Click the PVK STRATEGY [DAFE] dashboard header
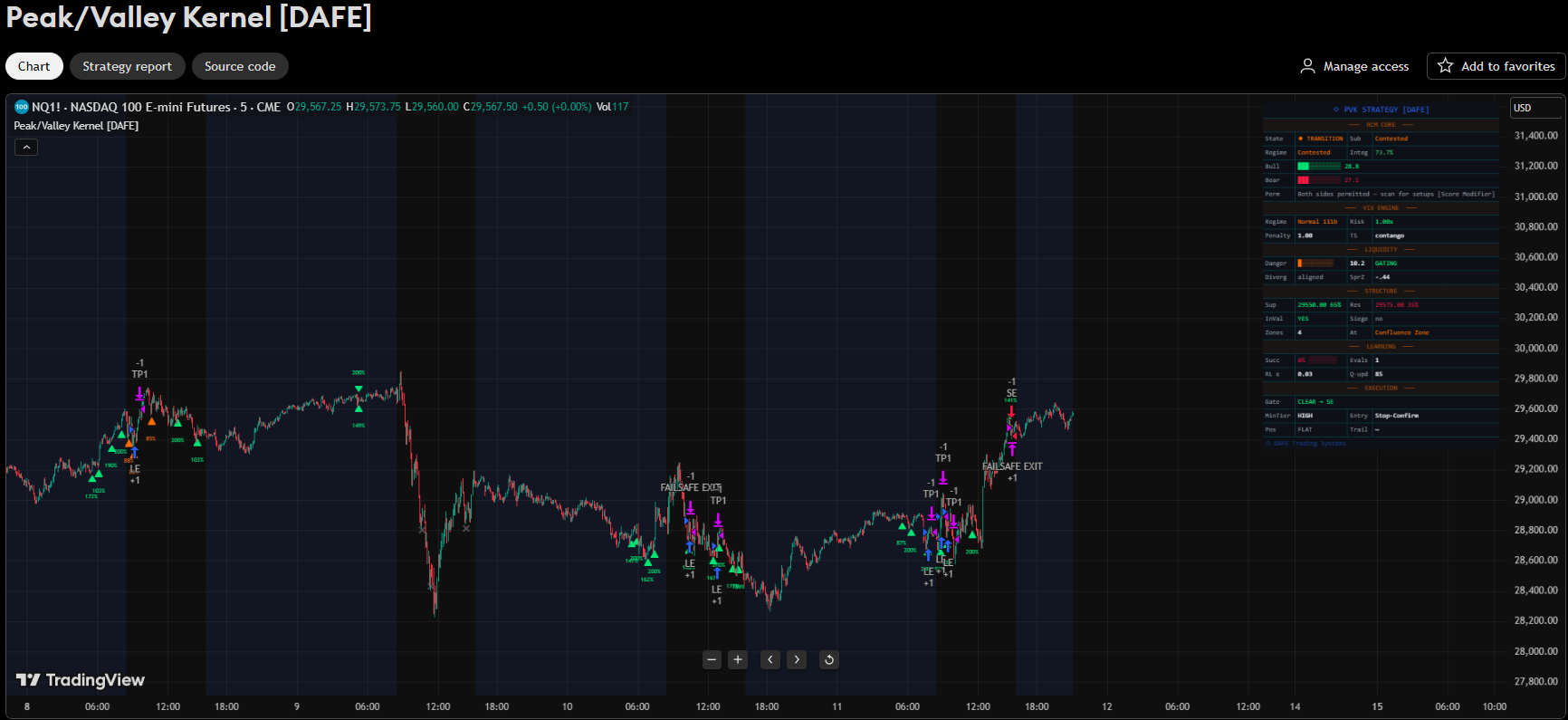Image resolution: width=1568 pixels, height=720 pixels. pos(1382,110)
